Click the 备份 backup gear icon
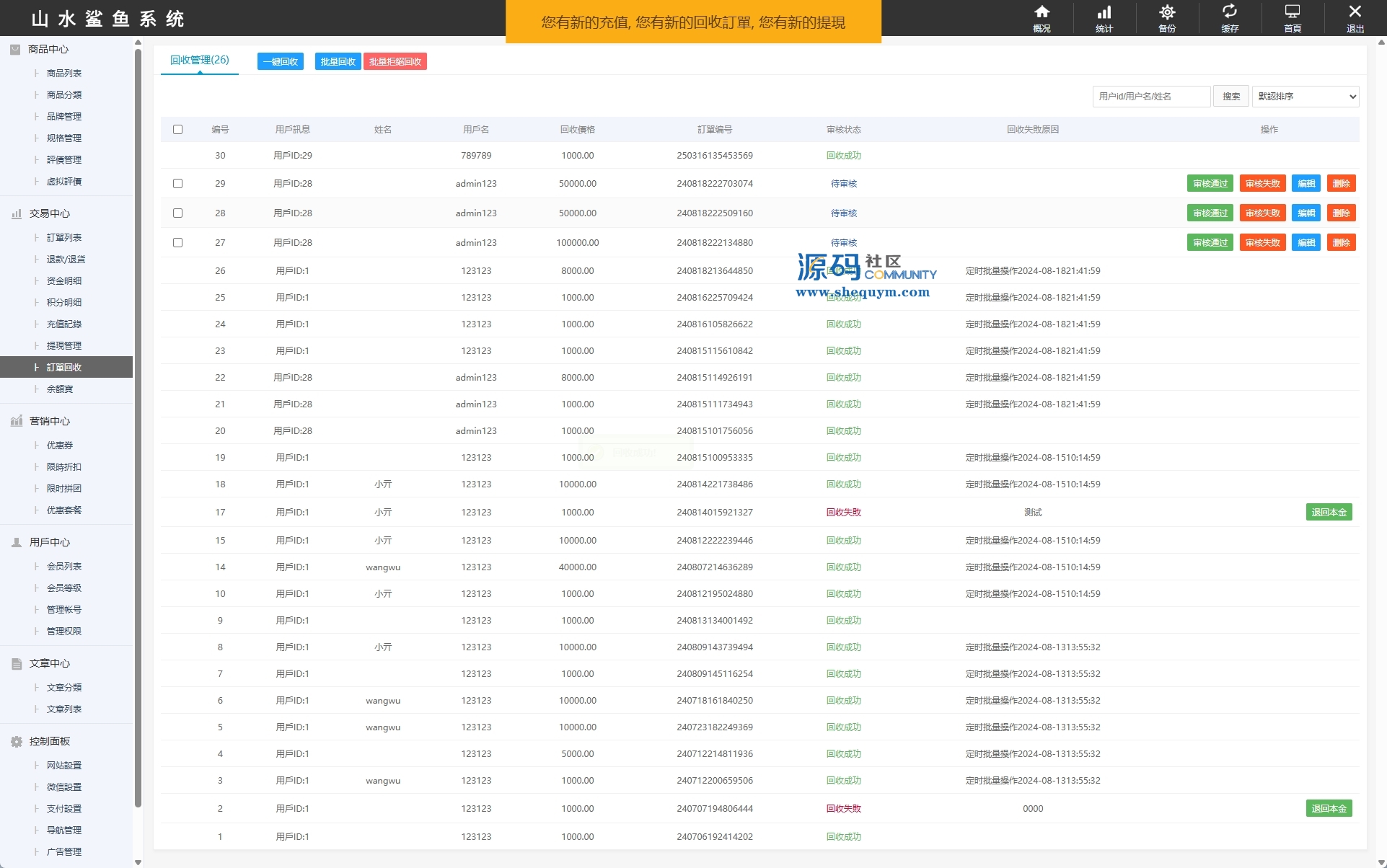1387x868 pixels. 1167,12
